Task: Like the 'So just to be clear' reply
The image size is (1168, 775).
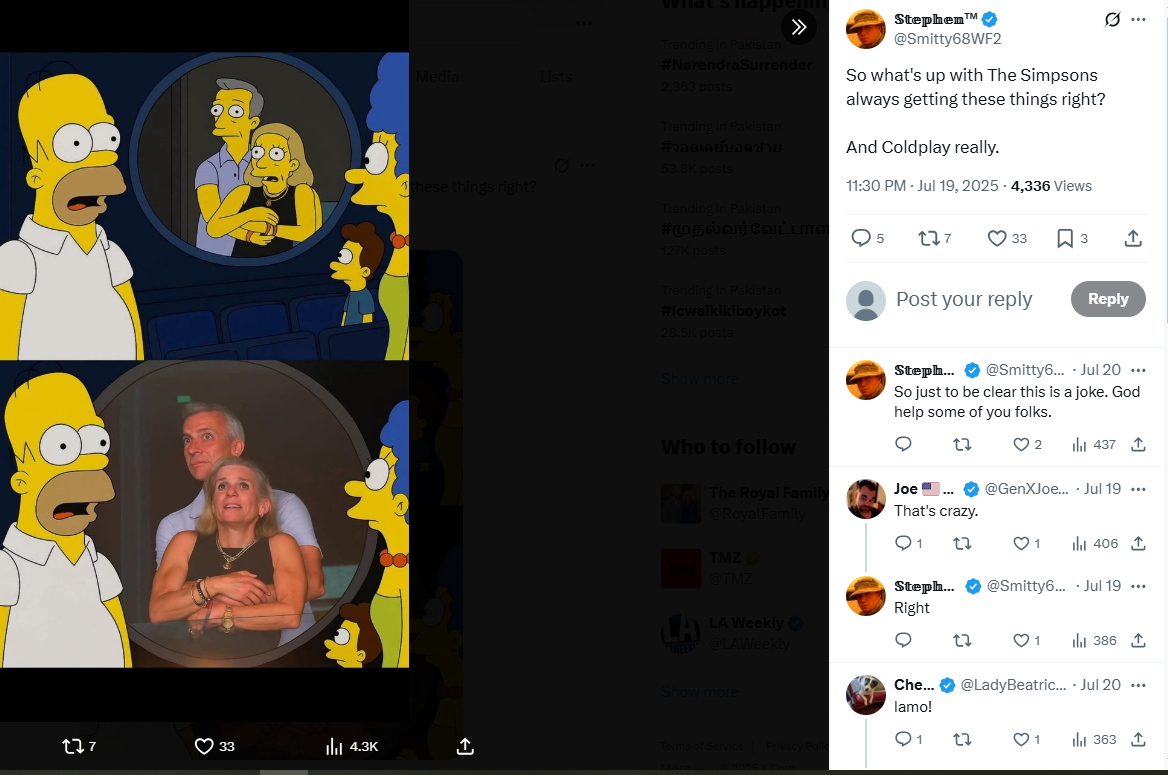Action: (x=1021, y=444)
